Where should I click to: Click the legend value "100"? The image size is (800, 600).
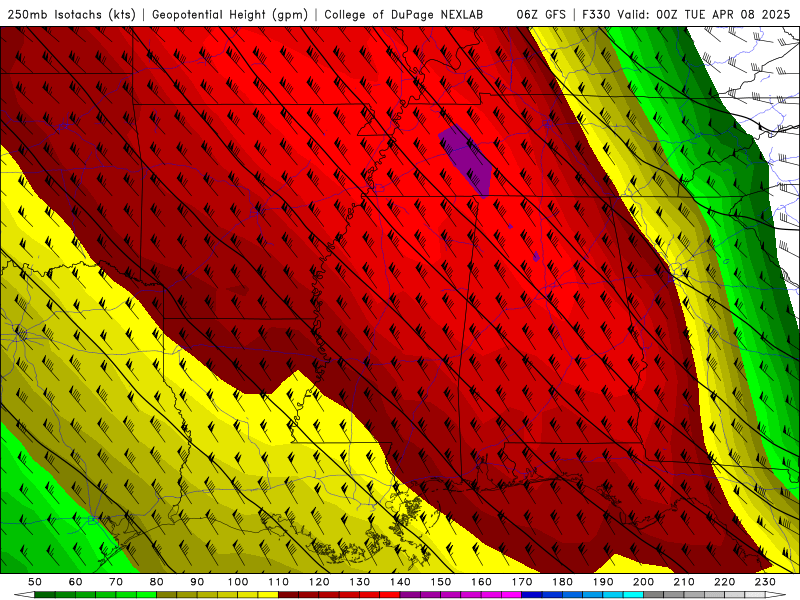pos(238,582)
